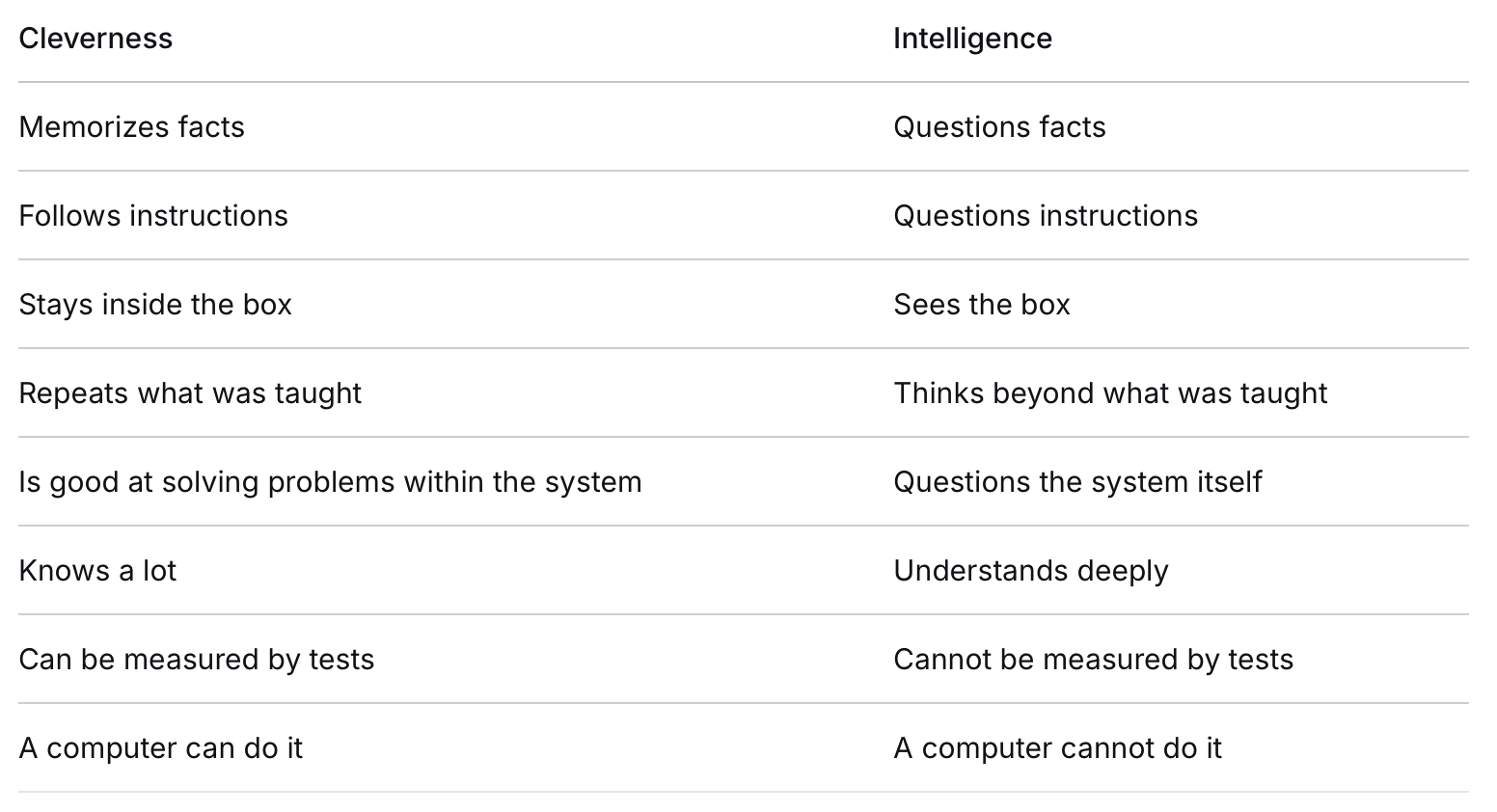Click the Cleverness column header

coord(95,39)
